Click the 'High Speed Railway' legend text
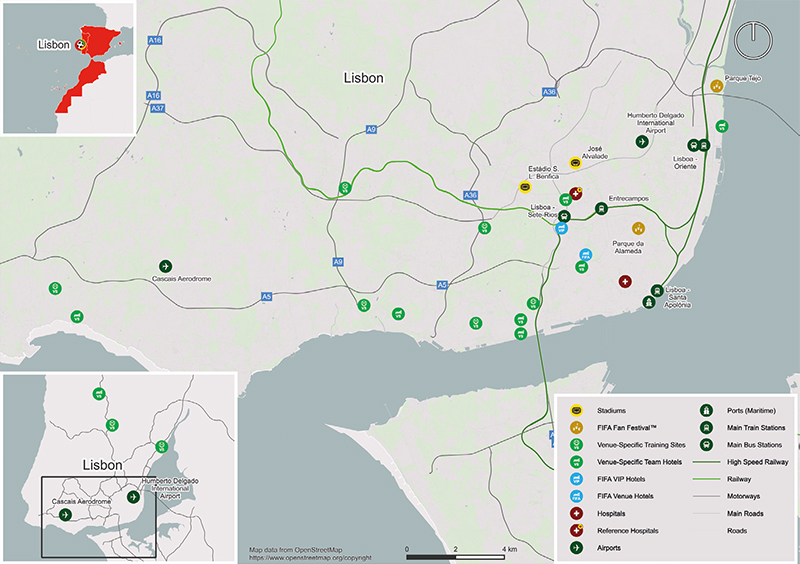800x564 pixels. (x=758, y=462)
